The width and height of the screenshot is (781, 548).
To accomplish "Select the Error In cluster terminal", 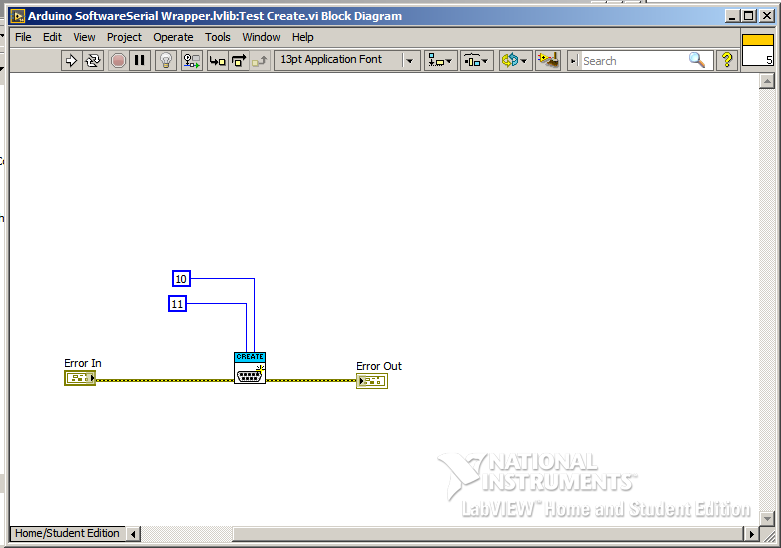I will coord(80,378).
